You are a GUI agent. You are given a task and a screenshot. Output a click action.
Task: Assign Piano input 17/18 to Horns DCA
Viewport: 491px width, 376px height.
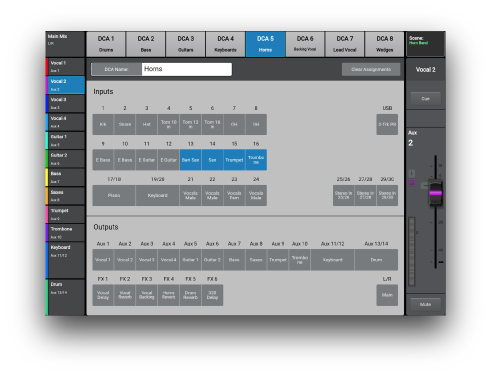(114, 195)
